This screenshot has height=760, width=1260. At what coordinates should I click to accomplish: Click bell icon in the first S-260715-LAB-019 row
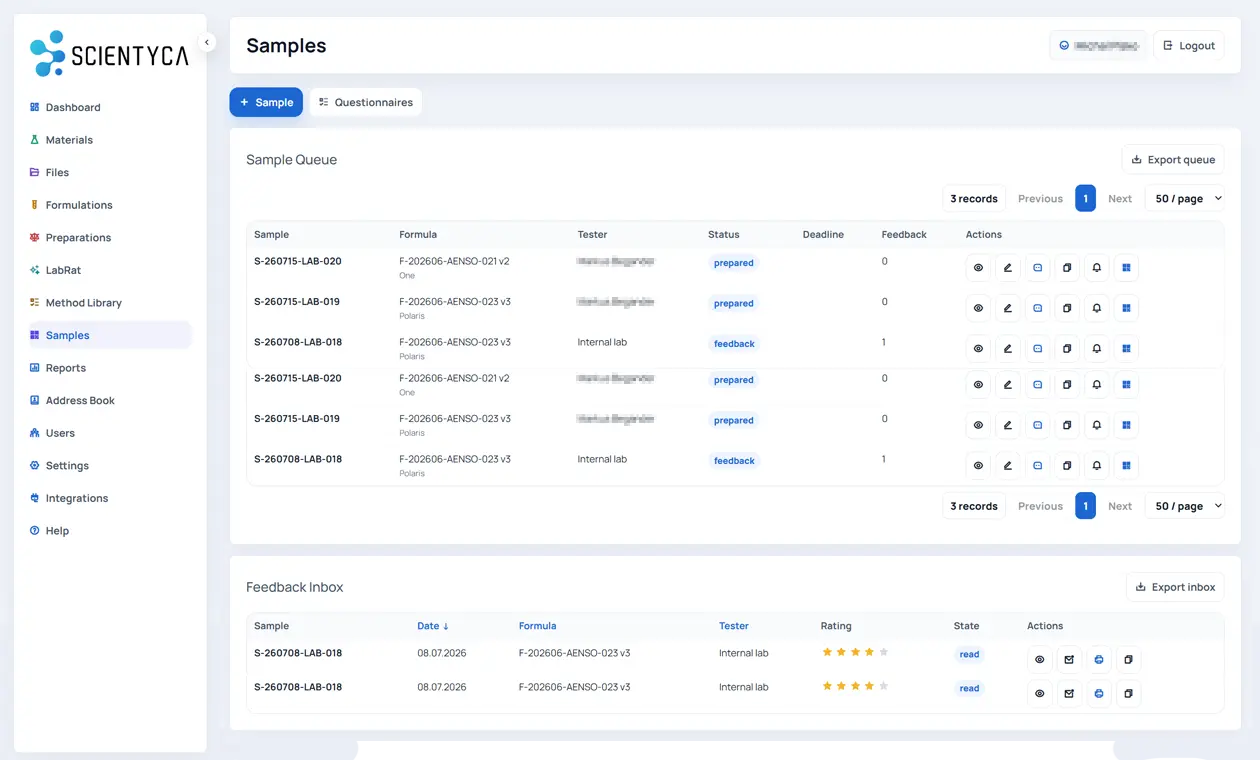1097,308
